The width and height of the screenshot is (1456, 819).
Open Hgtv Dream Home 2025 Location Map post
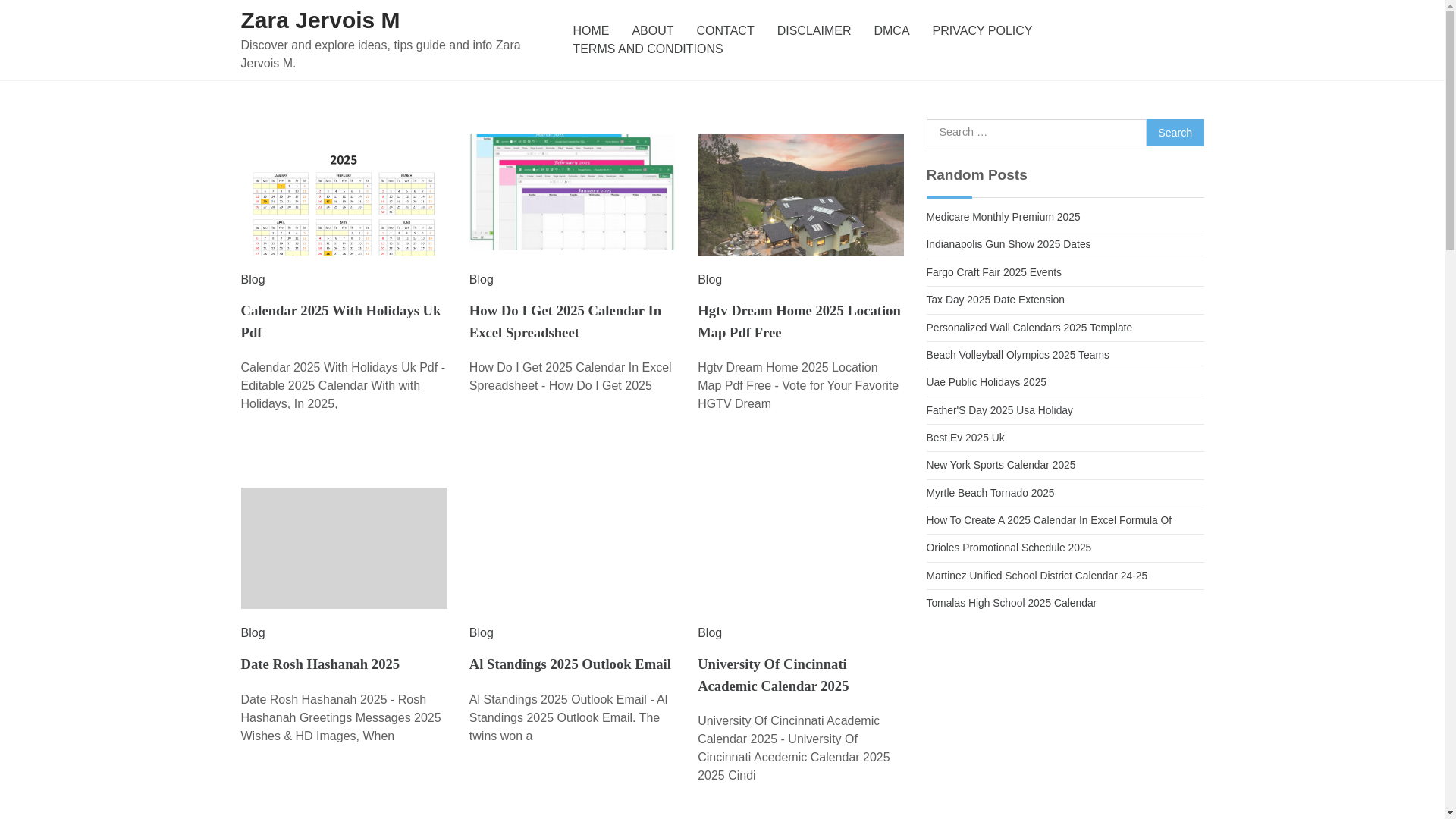(x=799, y=322)
